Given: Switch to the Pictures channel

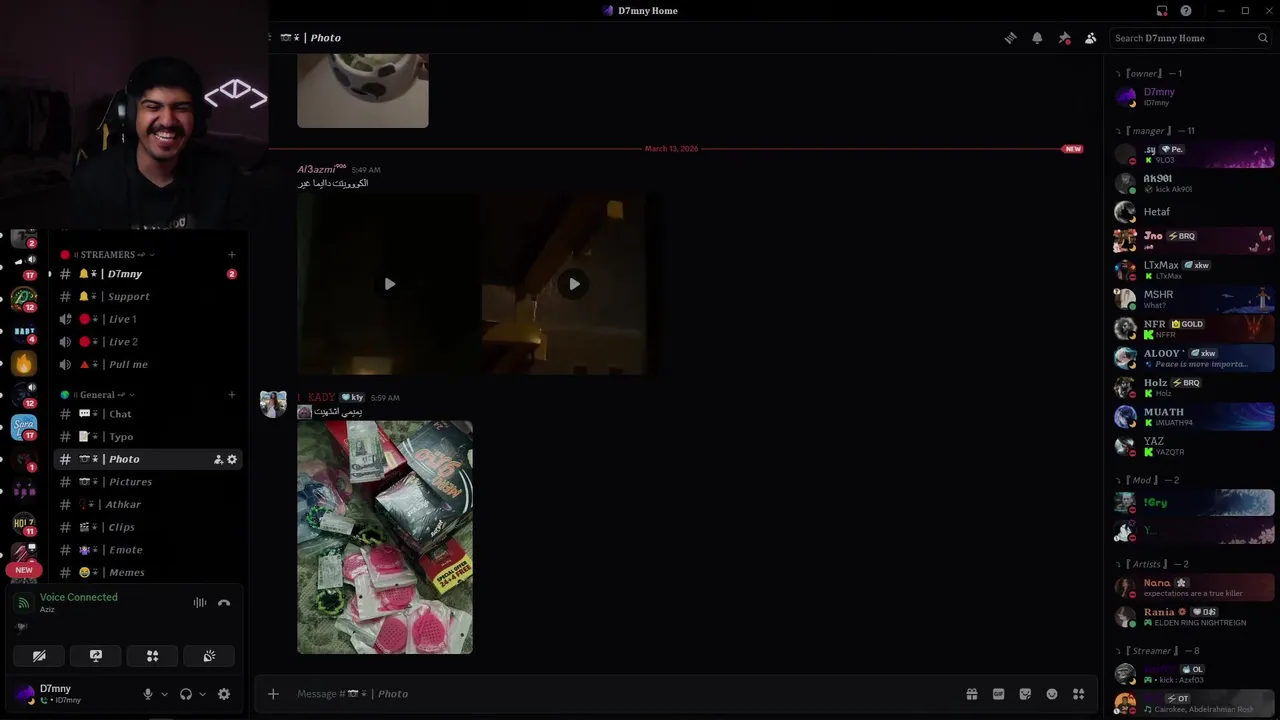Looking at the screenshot, I should (148, 482).
